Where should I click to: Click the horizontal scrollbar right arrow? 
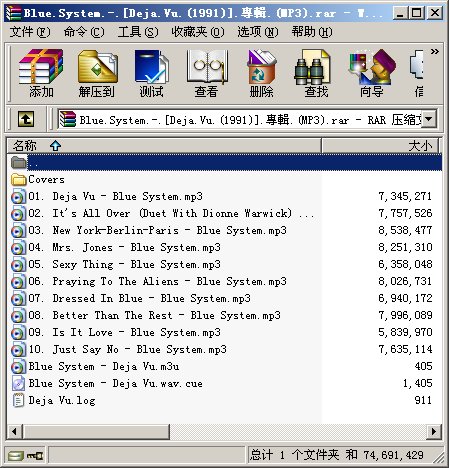click(434, 432)
